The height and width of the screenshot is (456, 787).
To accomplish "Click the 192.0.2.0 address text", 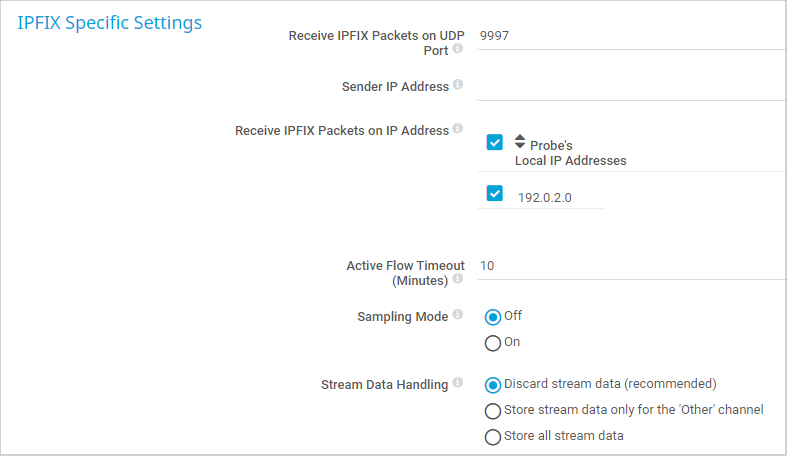I will tap(545, 197).
